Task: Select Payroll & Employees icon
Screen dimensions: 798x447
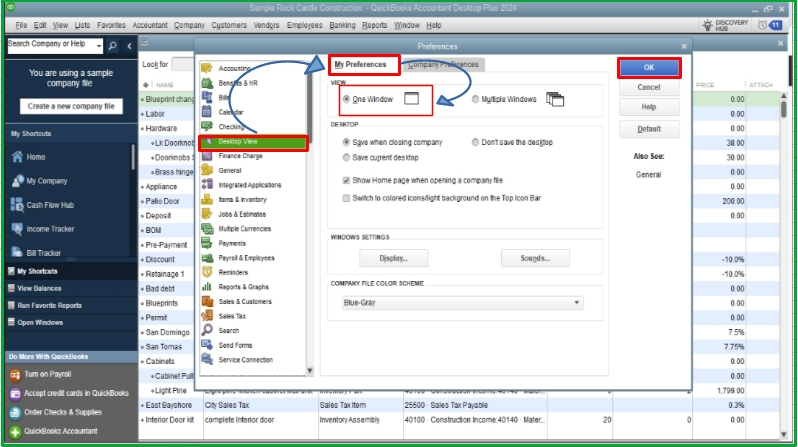Action: coord(207,258)
